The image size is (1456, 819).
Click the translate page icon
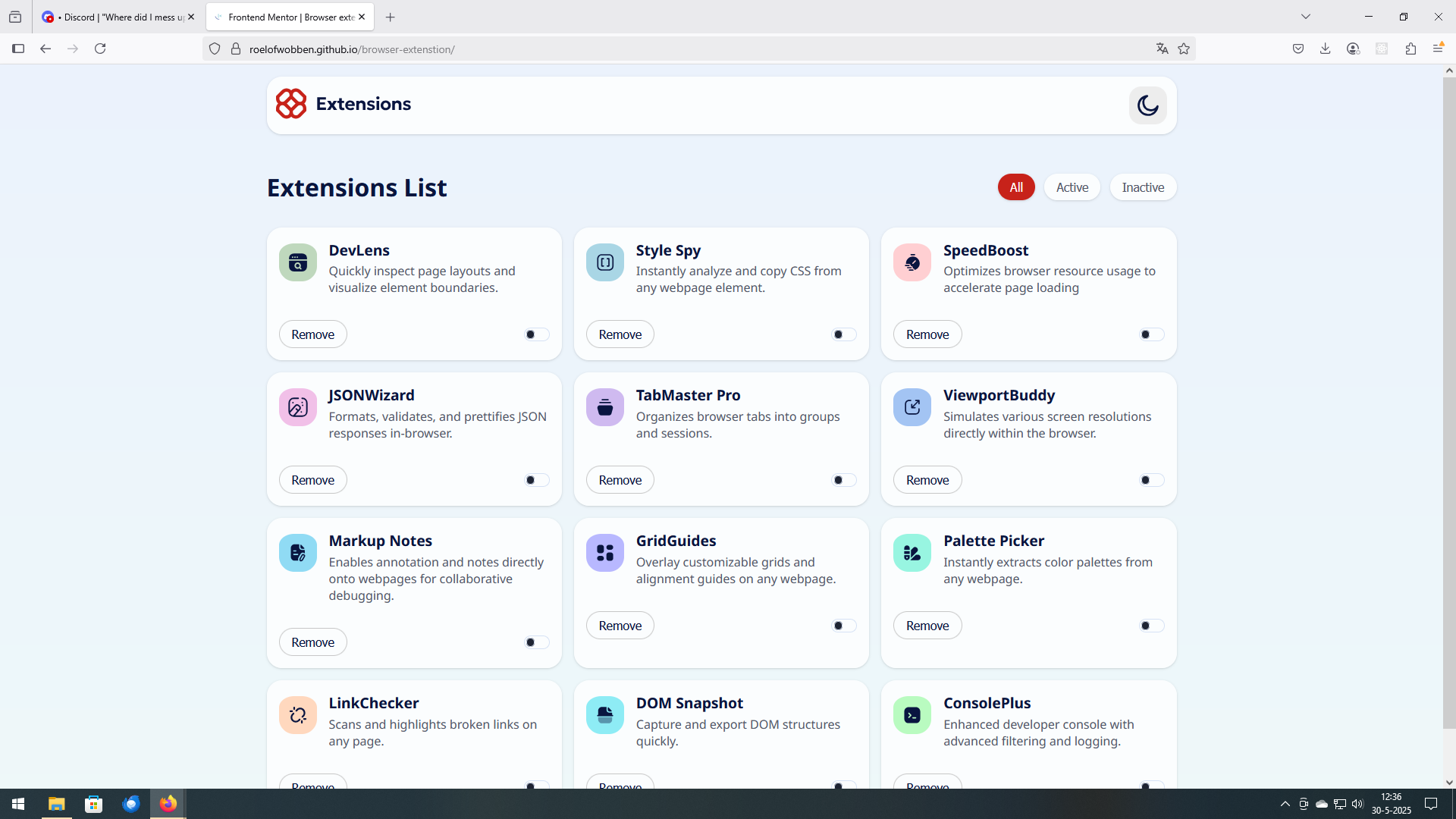(x=1162, y=49)
